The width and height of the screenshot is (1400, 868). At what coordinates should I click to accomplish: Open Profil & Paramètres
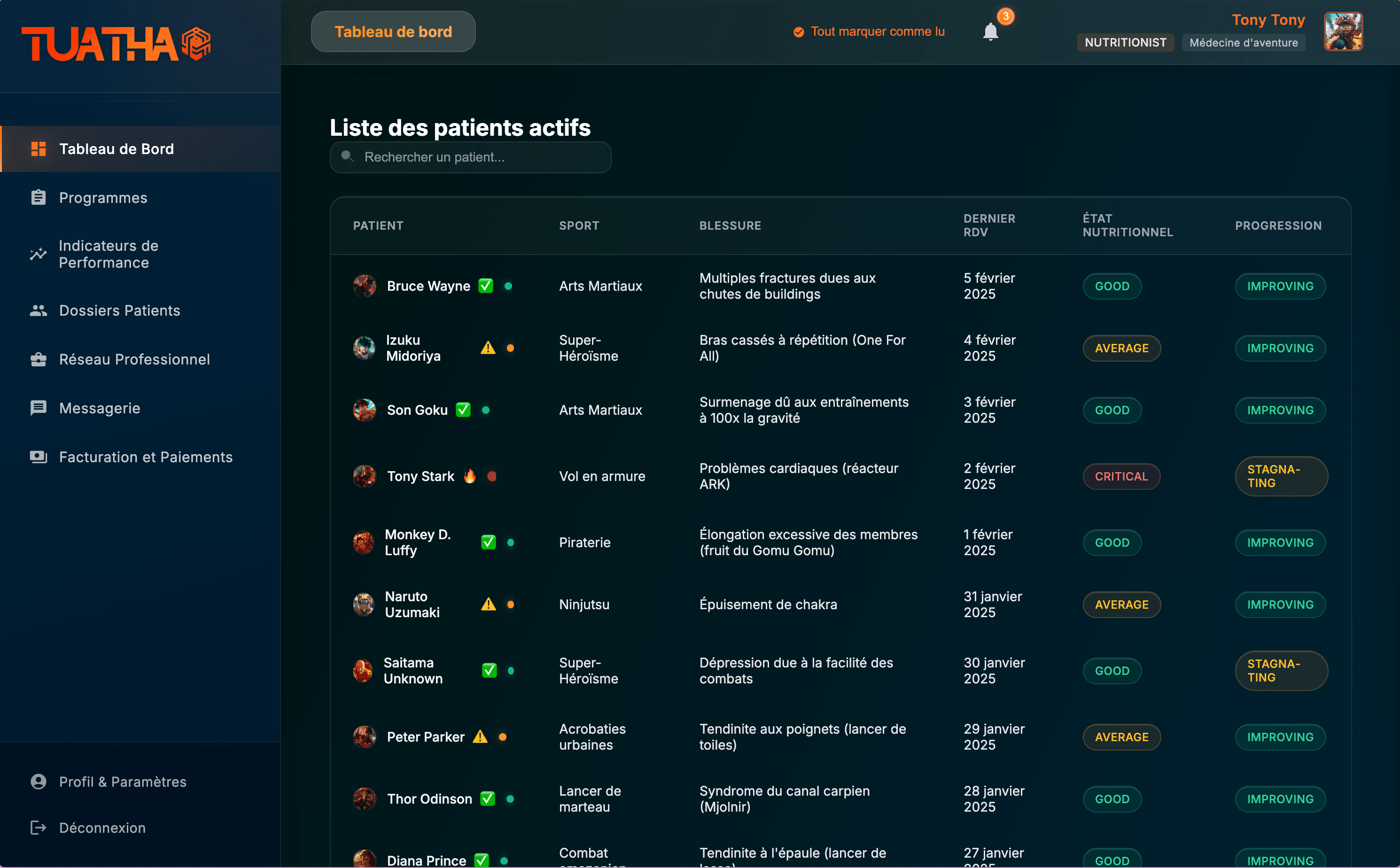point(140,781)
